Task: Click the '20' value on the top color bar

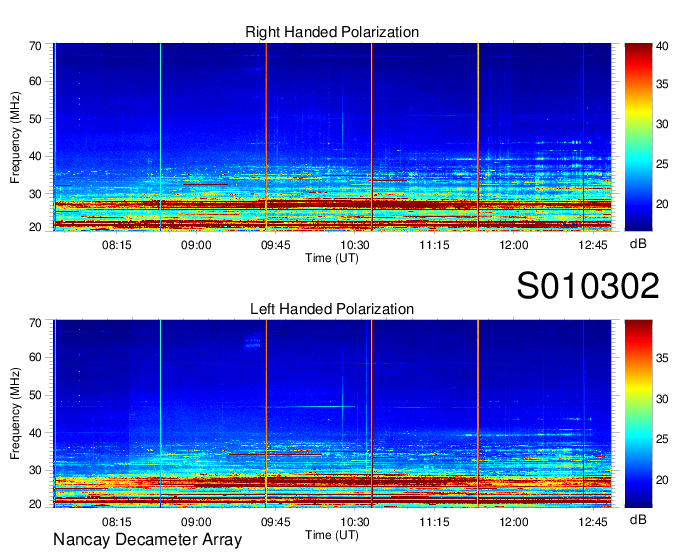Action: click(662, 204)
